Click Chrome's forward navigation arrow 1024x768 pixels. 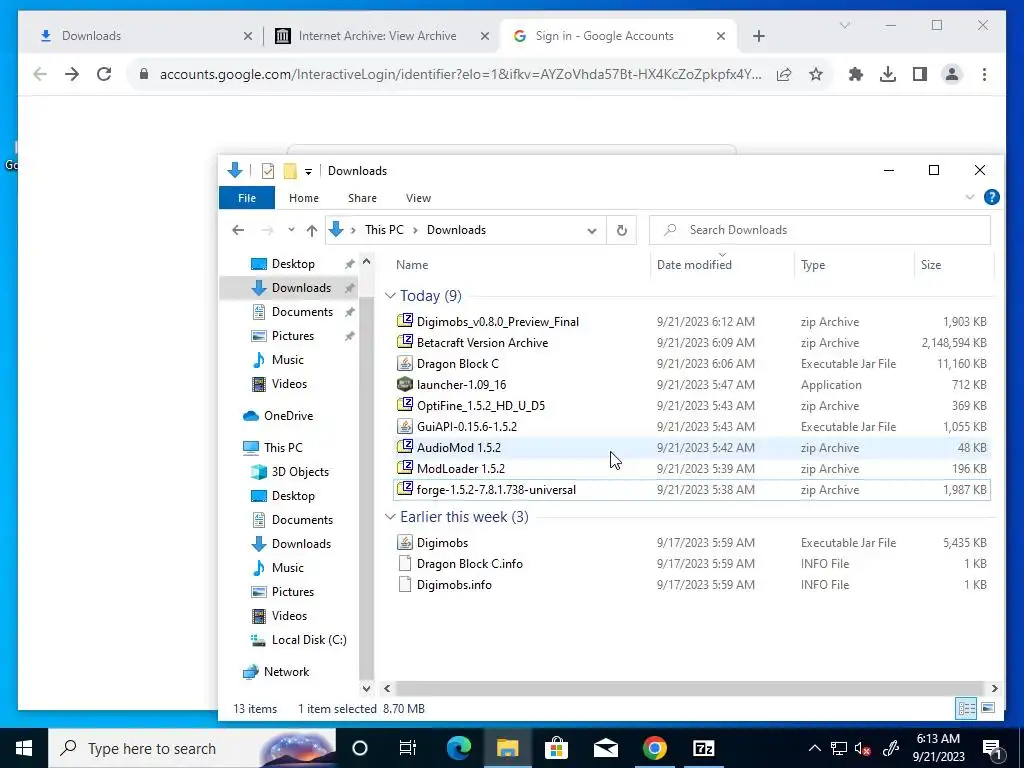[72, 74]
